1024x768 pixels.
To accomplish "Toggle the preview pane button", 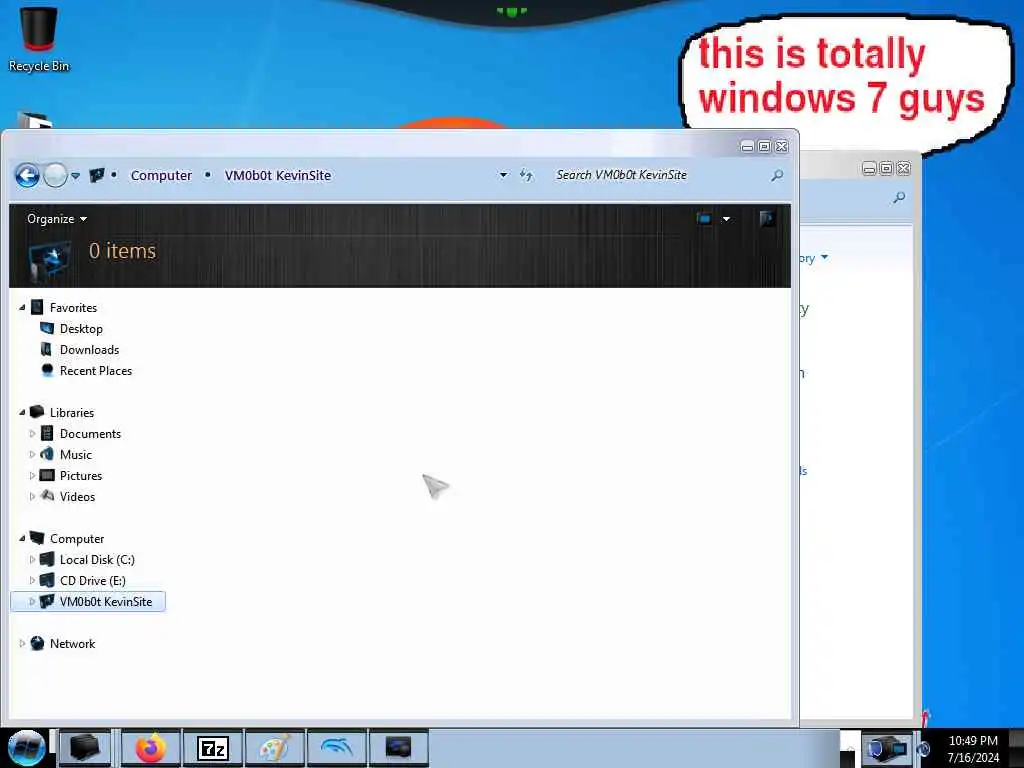I will tap(767, 219).
